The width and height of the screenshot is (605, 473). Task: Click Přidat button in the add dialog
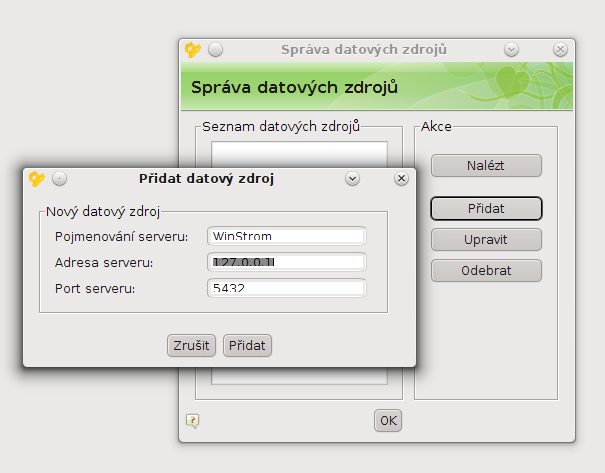(x=247, y=345)
